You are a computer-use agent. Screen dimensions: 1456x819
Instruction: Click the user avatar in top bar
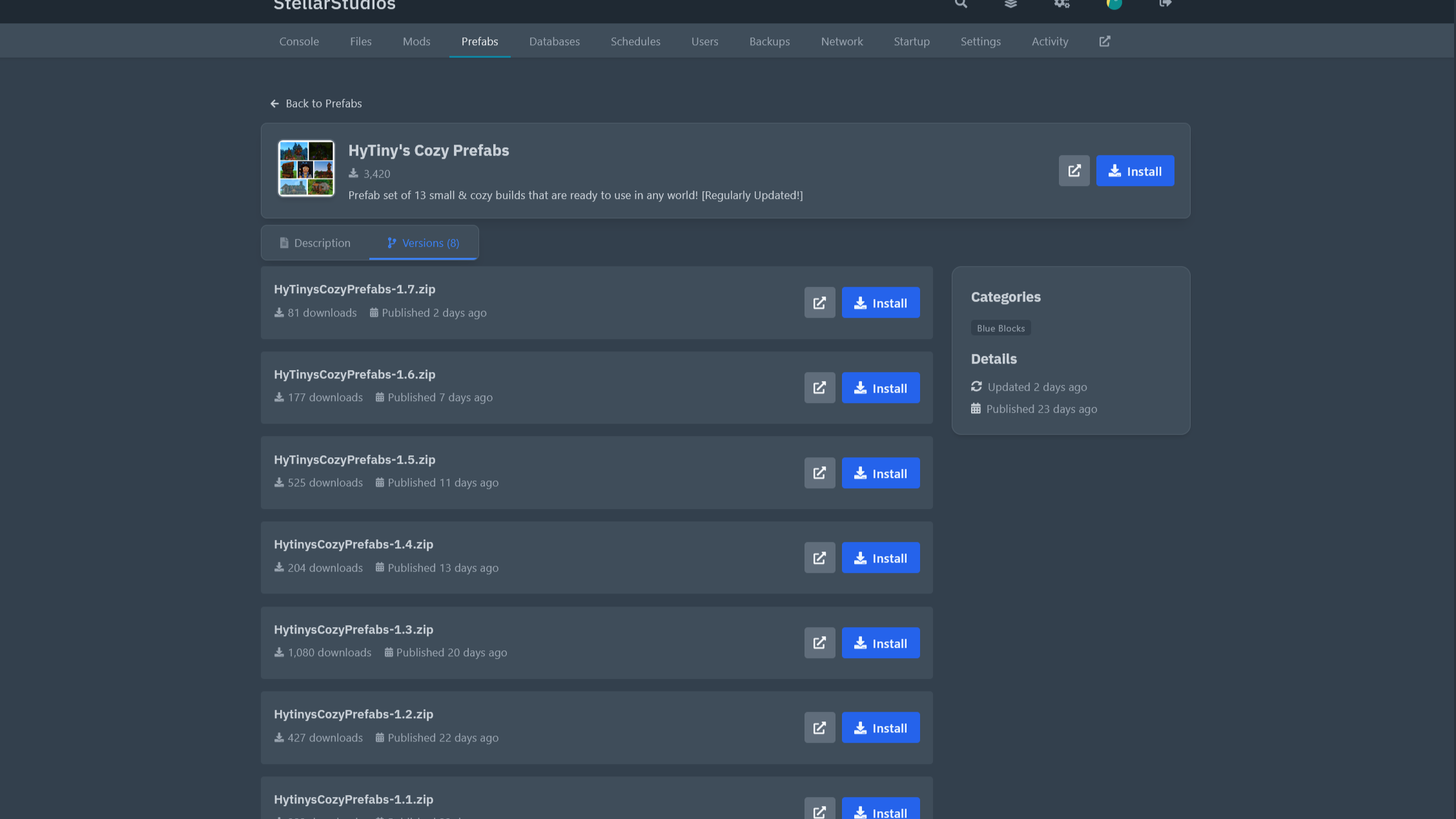pyautogui.click(x=1114, y=4)
